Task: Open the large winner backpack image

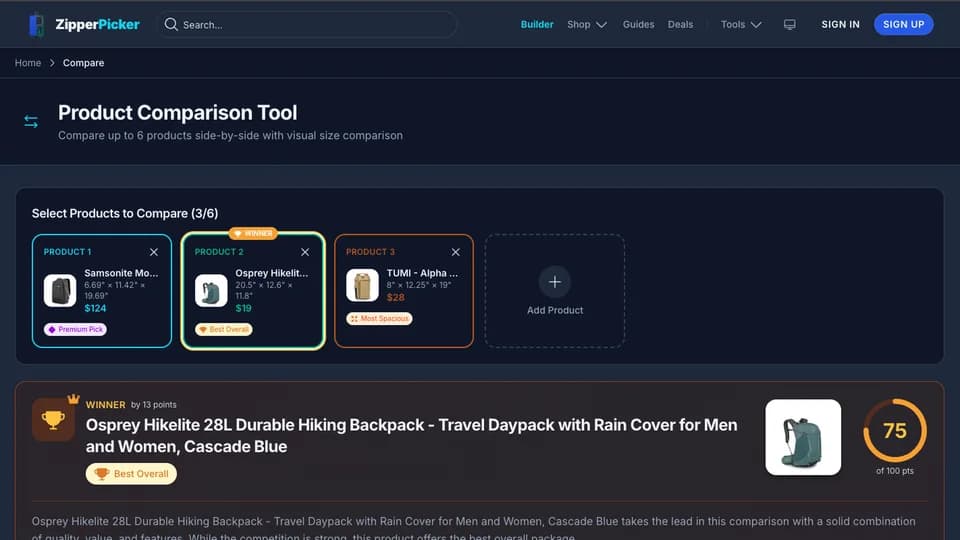Action: [x=803, y=437]
